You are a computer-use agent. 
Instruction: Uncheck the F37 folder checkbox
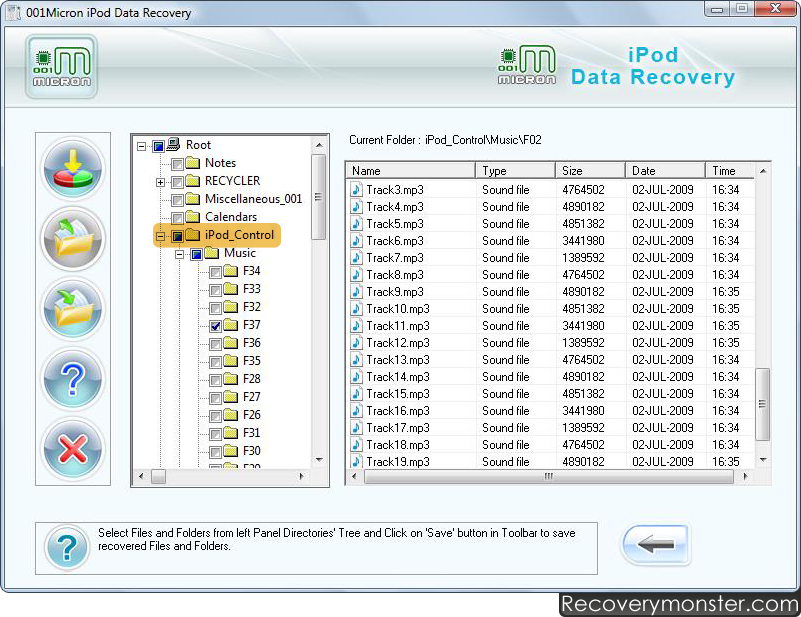click(x=216, y=326)
